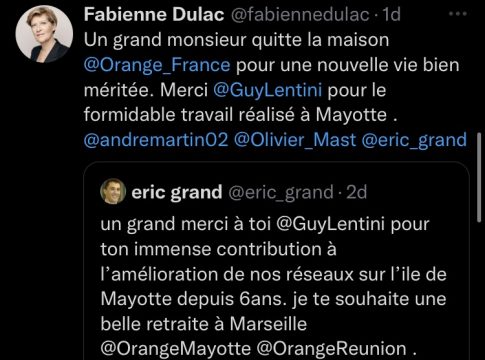The height and width of the screenshot is (360, 485).
Task: Click @OrangeReunion in quoted tweet
Action: tap(332, 349)
